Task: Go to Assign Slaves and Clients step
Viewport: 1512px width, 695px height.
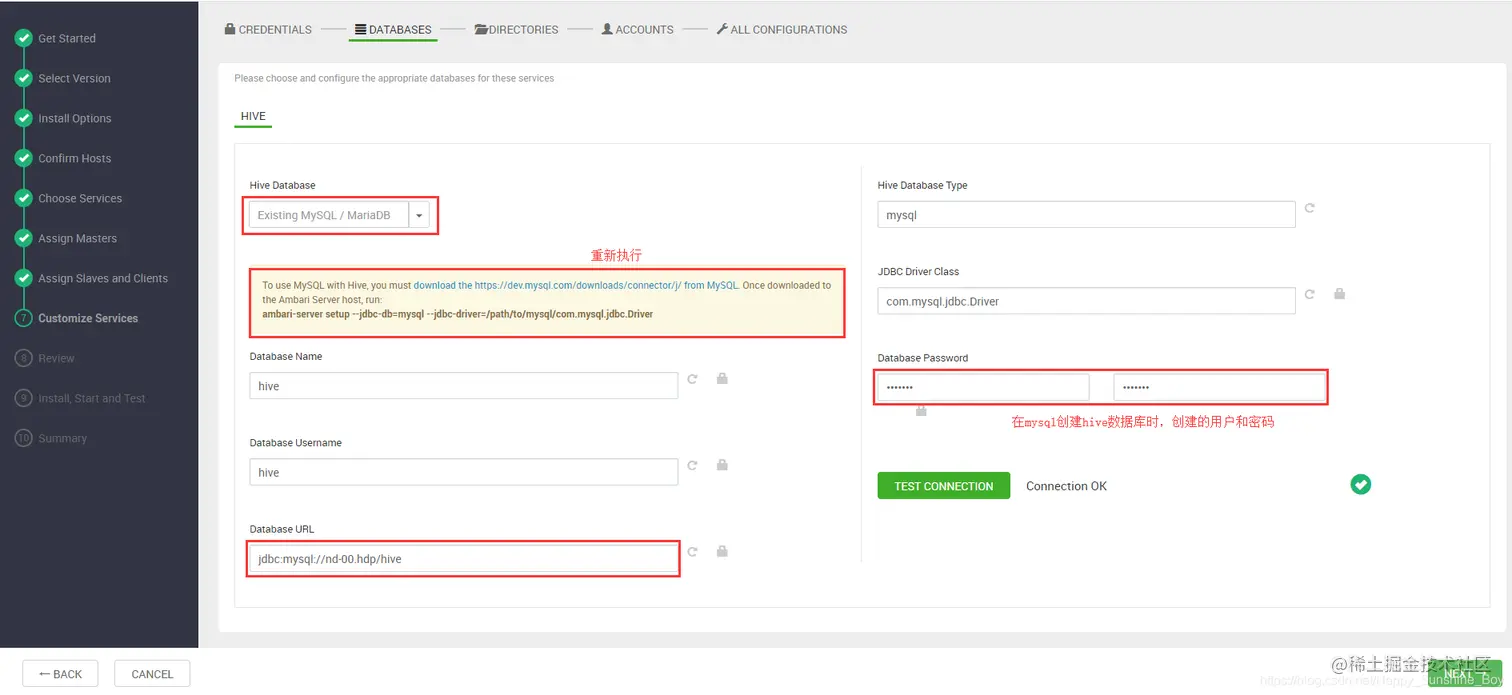Action: pos(103,278)
